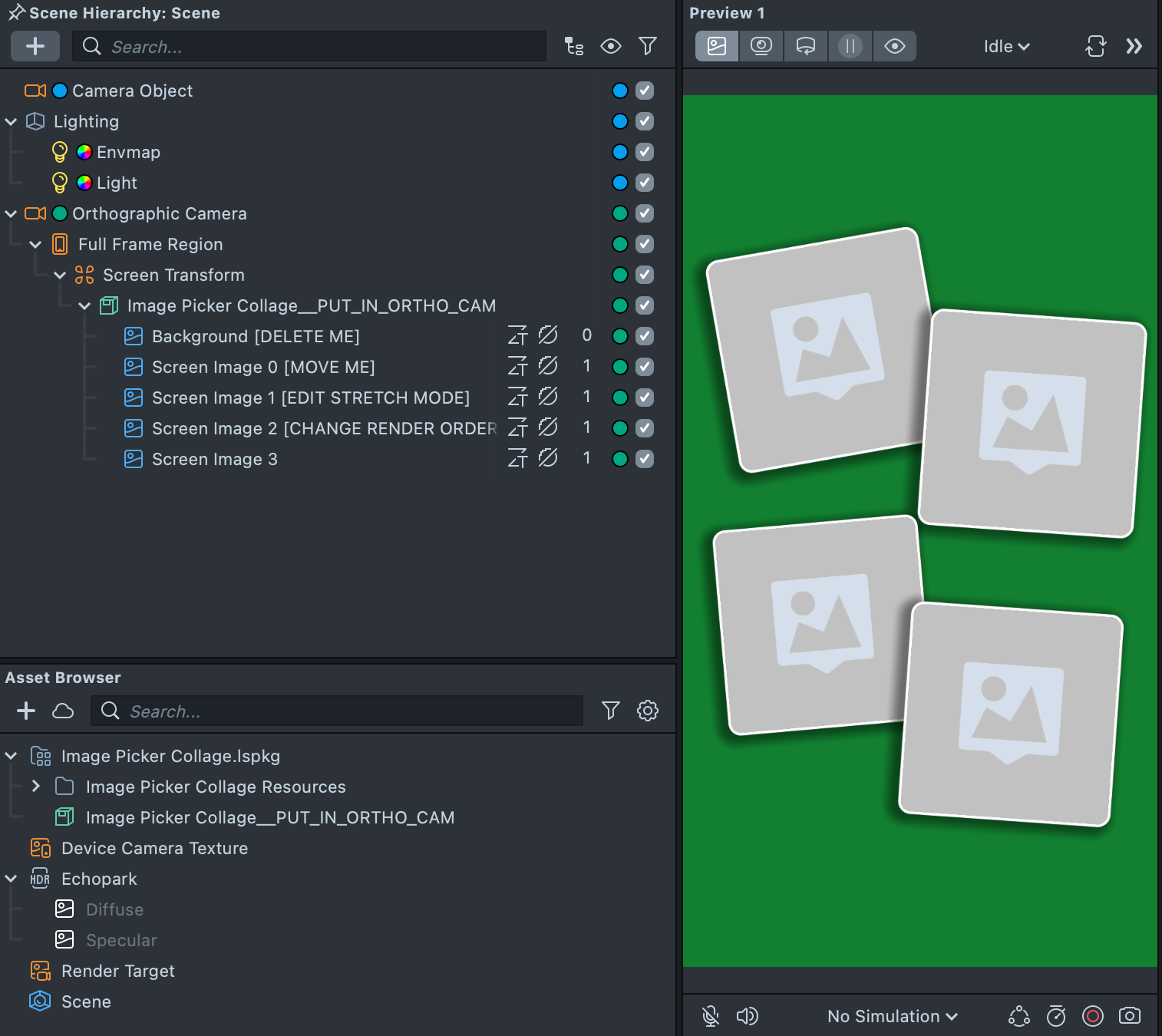Click the blue layer color dot for Light
This screenshot has width=1162, height=1036.
[620, 183]
